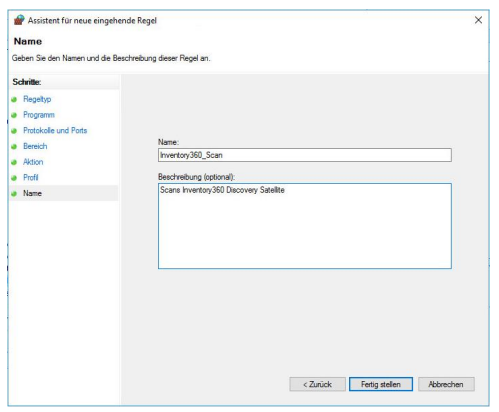
Task: Focus the Name input field
Action: 305,155
